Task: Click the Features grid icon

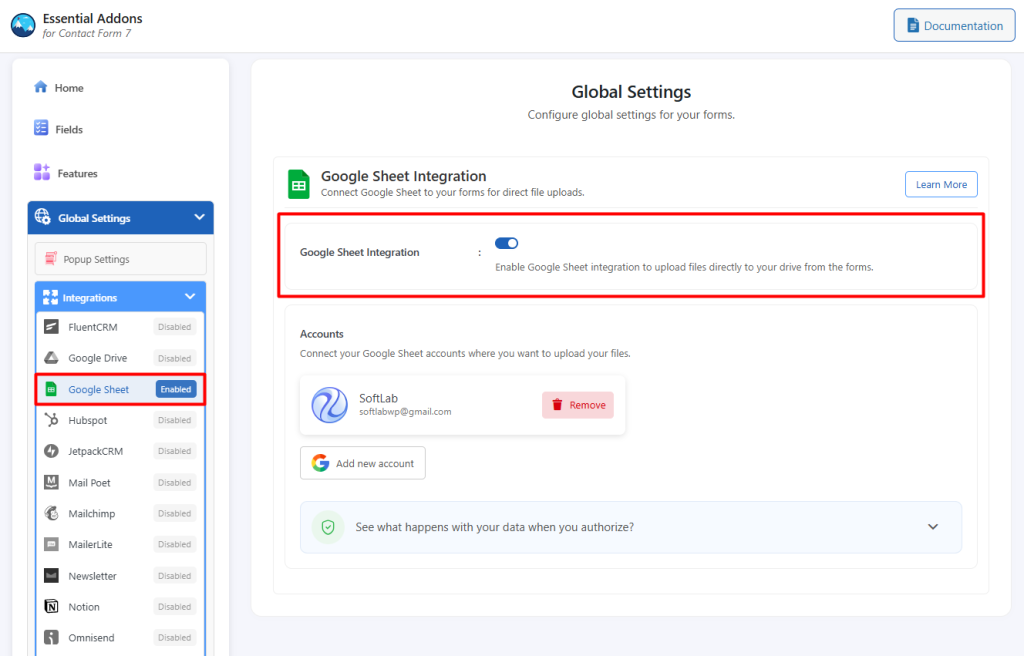Action: point(41,172)
